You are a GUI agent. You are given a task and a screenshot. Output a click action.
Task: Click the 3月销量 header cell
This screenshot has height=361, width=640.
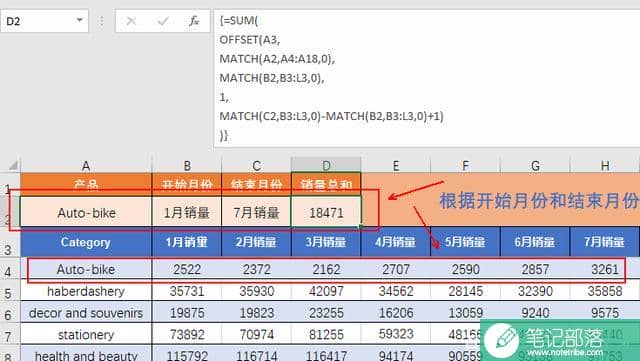pyautogui.click(x=326, y=242)
